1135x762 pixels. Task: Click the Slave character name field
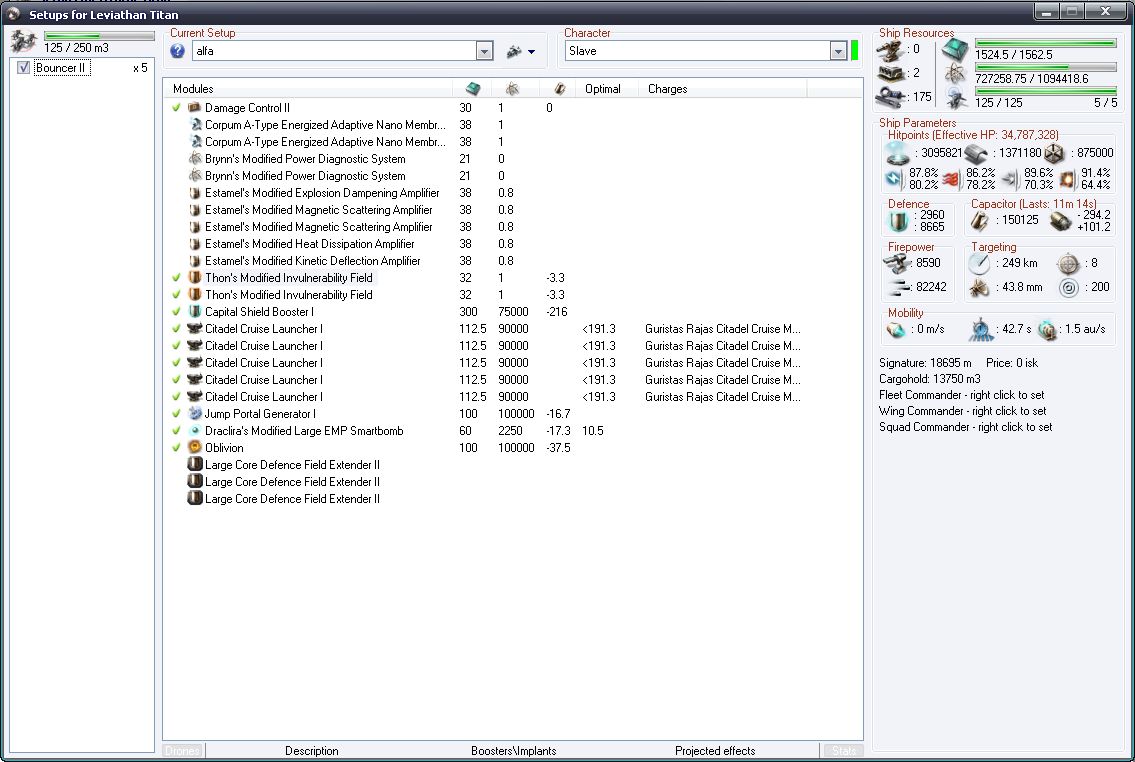click(697, 51)
